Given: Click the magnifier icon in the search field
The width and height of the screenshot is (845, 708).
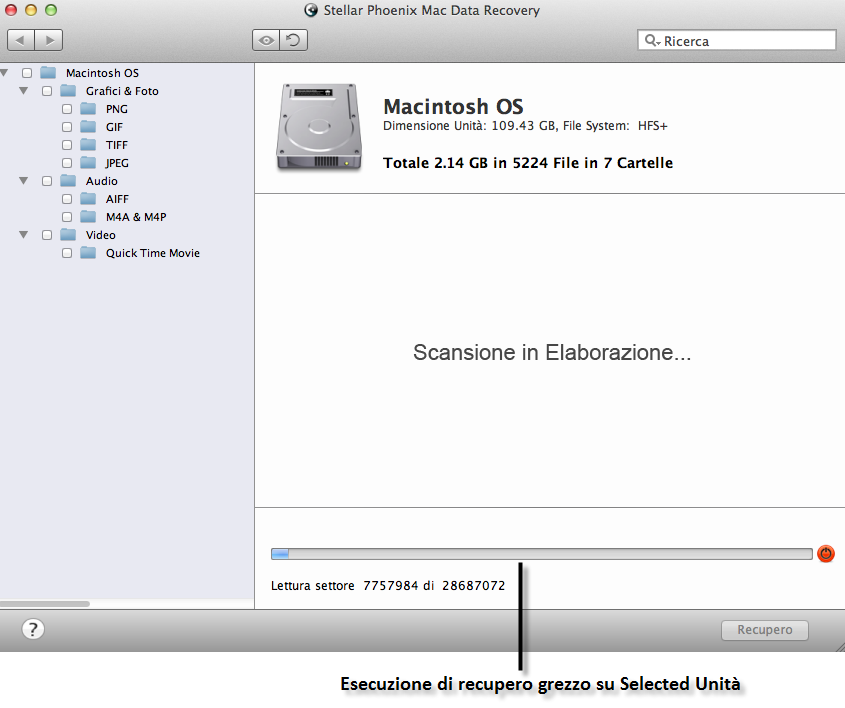Looking at the screenshot, I should [x=652, y=40].
